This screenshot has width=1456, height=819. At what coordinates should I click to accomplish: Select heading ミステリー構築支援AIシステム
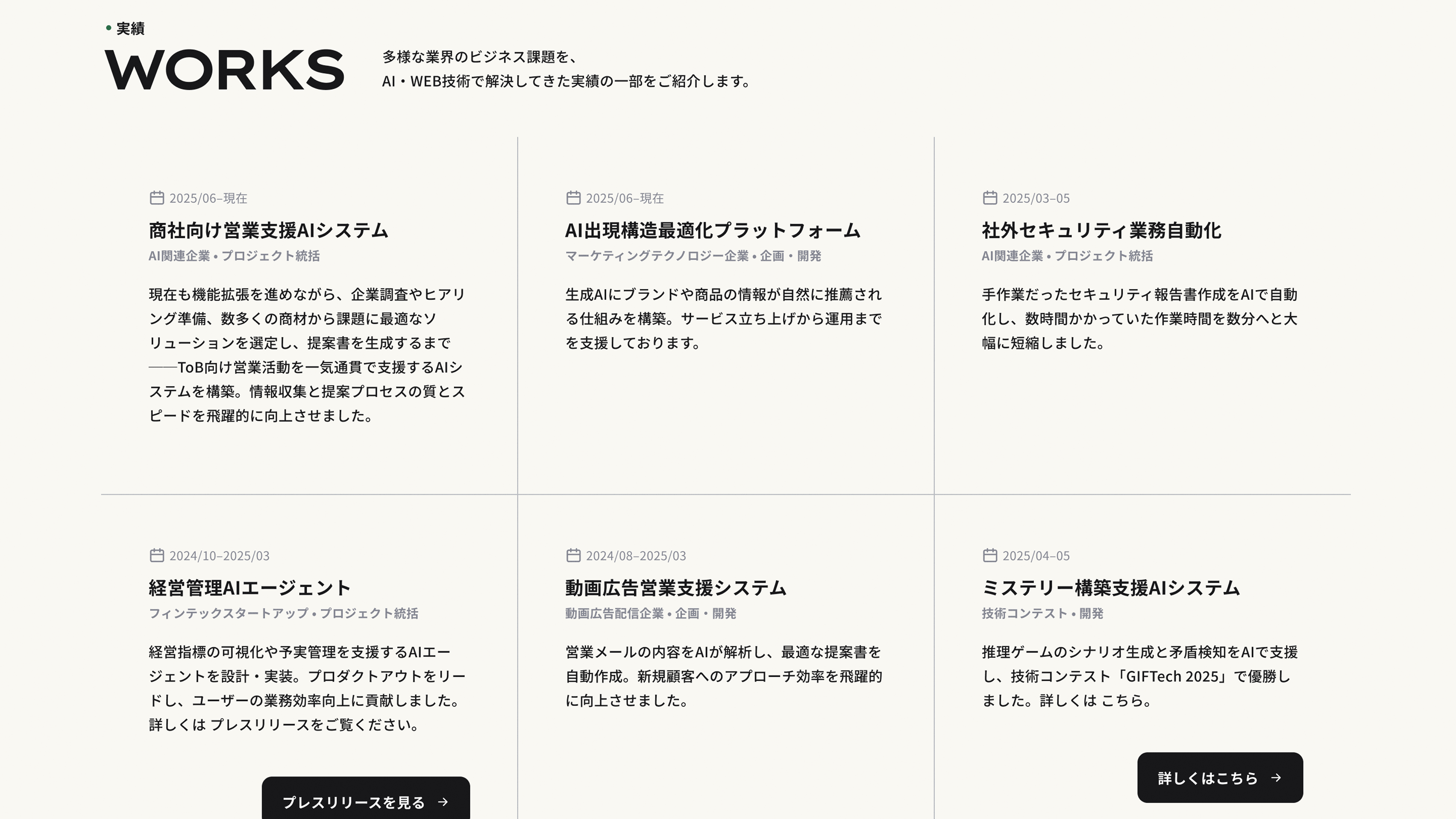click(x=1111, y=588)
